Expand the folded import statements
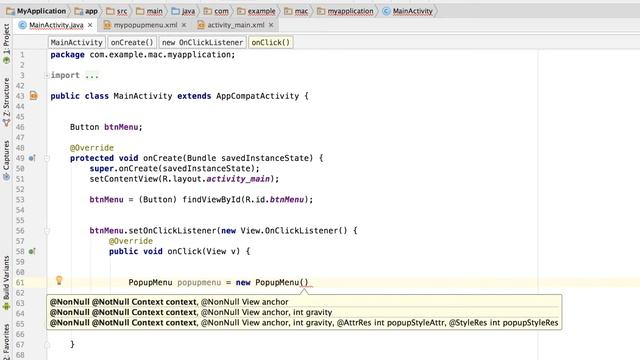Screen dimensions: 640x360 [x=47, y=76]
